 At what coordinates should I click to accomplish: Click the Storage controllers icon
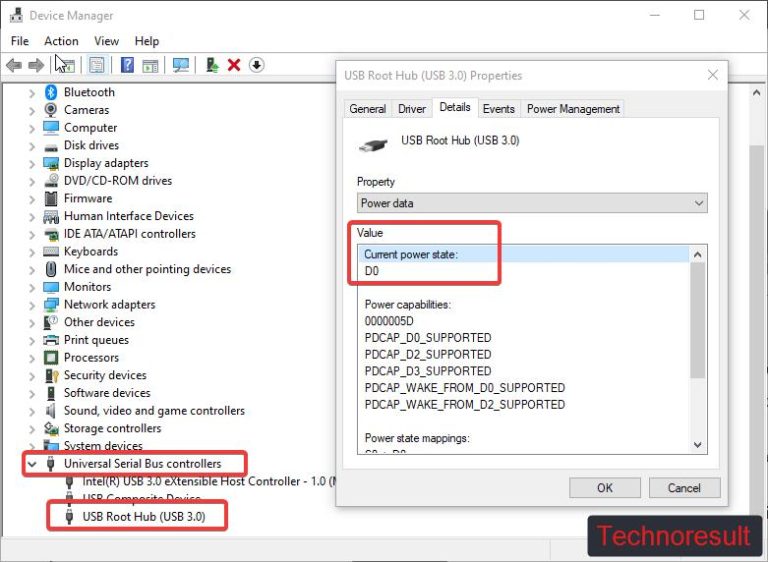pyautogui.click(x=50, y=428)
